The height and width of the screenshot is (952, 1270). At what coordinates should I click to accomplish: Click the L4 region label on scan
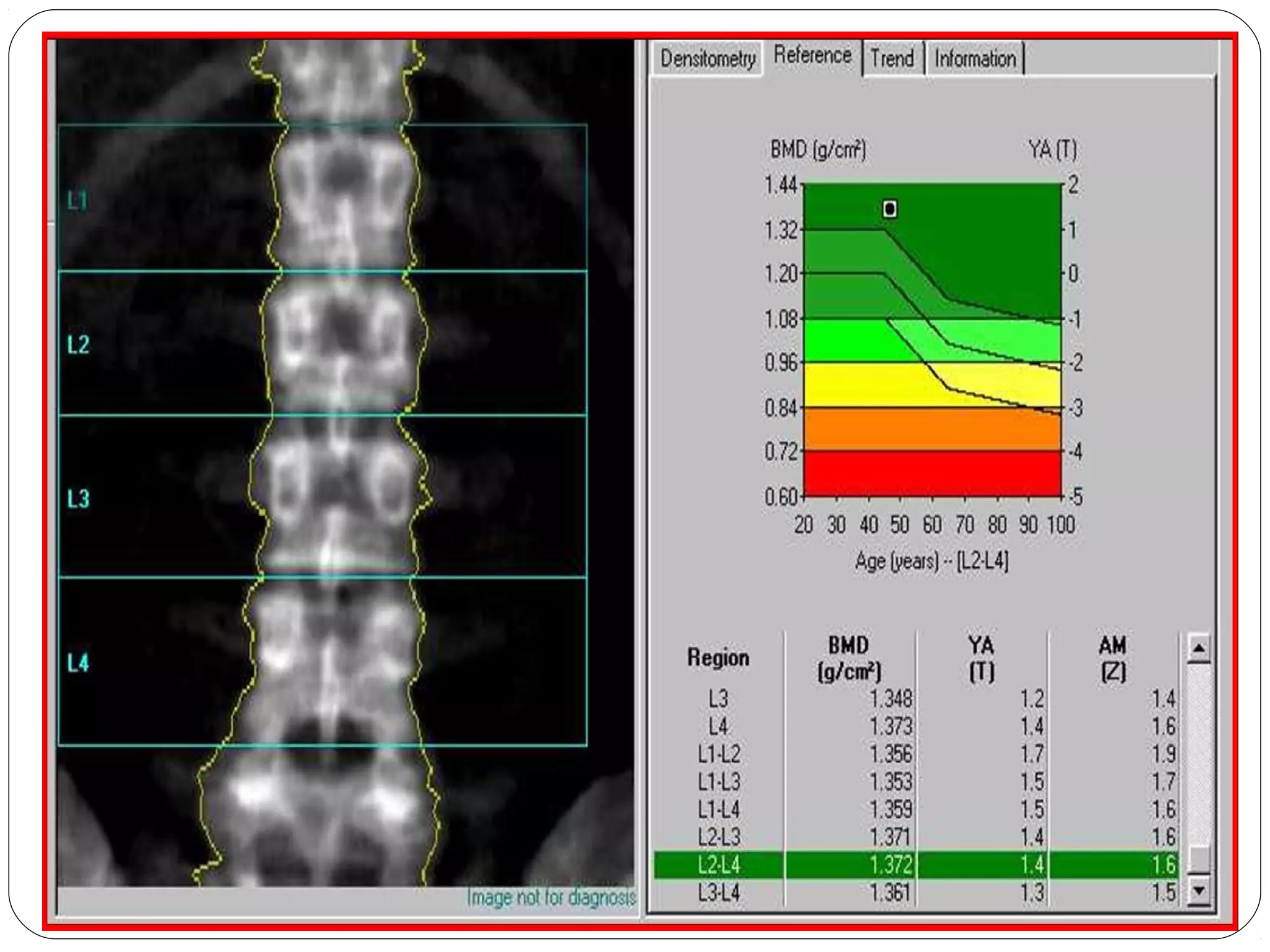coord(78,663)
